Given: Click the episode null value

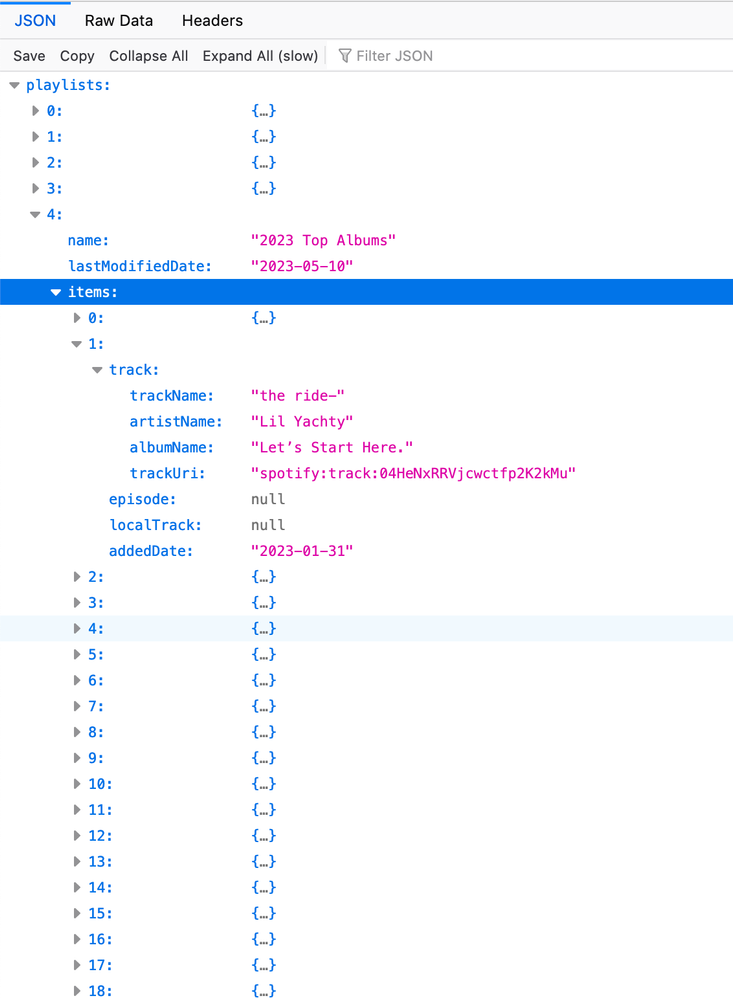Looking at the screenshot, I should (268, 499).
